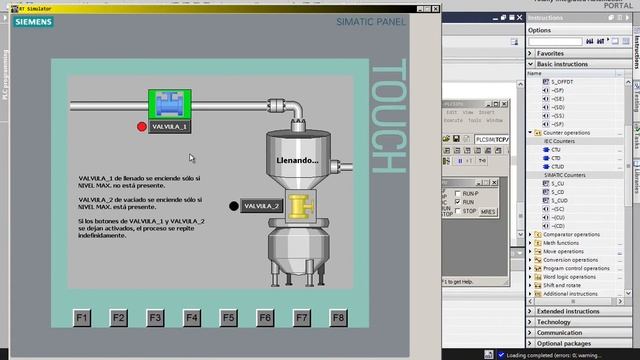
Task: Collapse the Basic instructions section
Action: click(x=530, y=64)
